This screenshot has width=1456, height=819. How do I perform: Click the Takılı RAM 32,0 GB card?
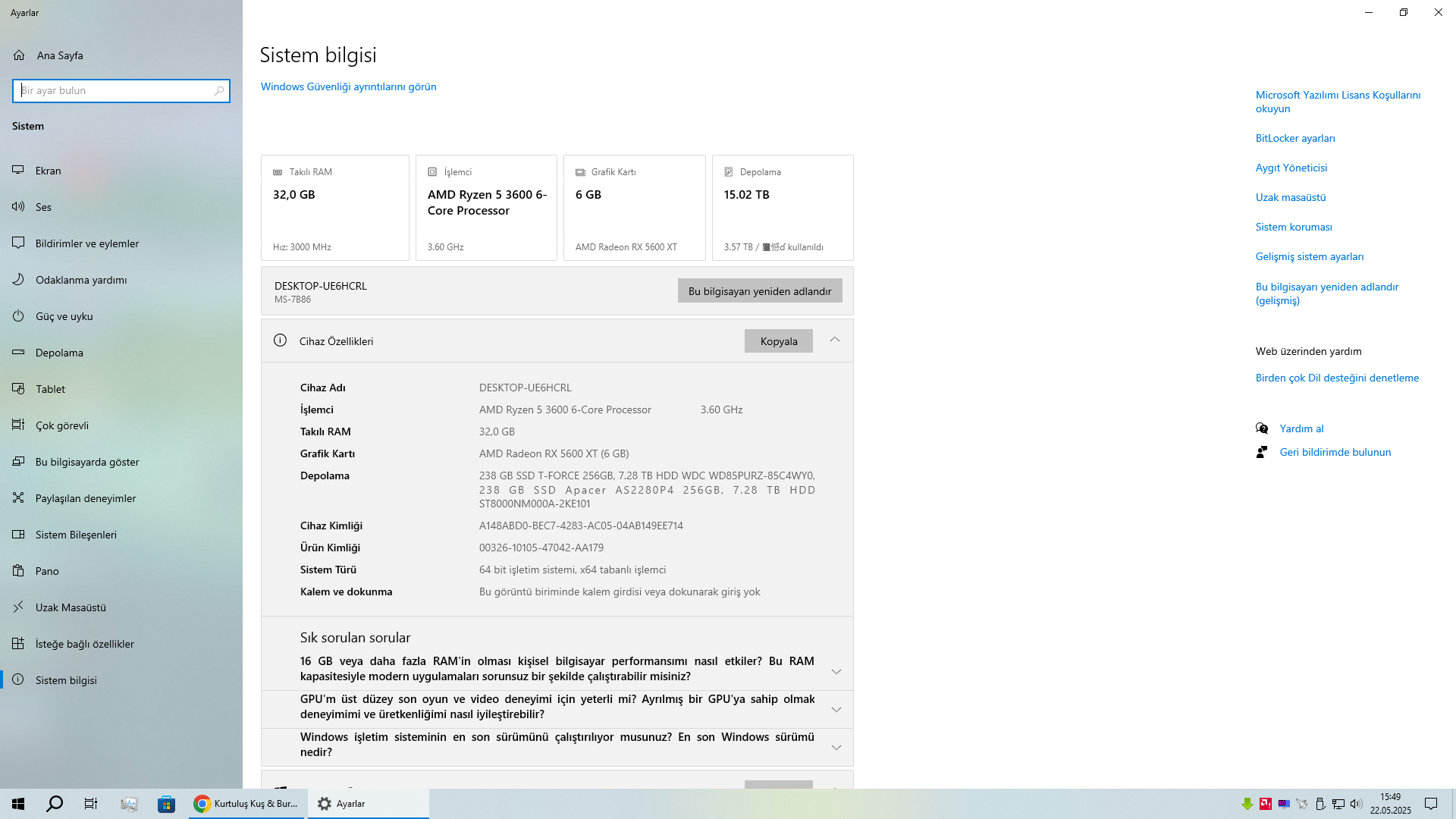[335, 208]
